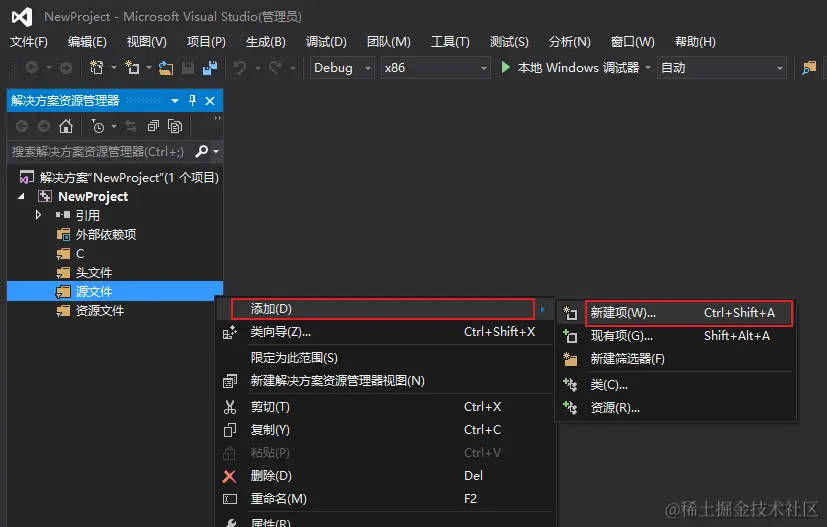Click Solution Explorer forward button

point(44,126)
